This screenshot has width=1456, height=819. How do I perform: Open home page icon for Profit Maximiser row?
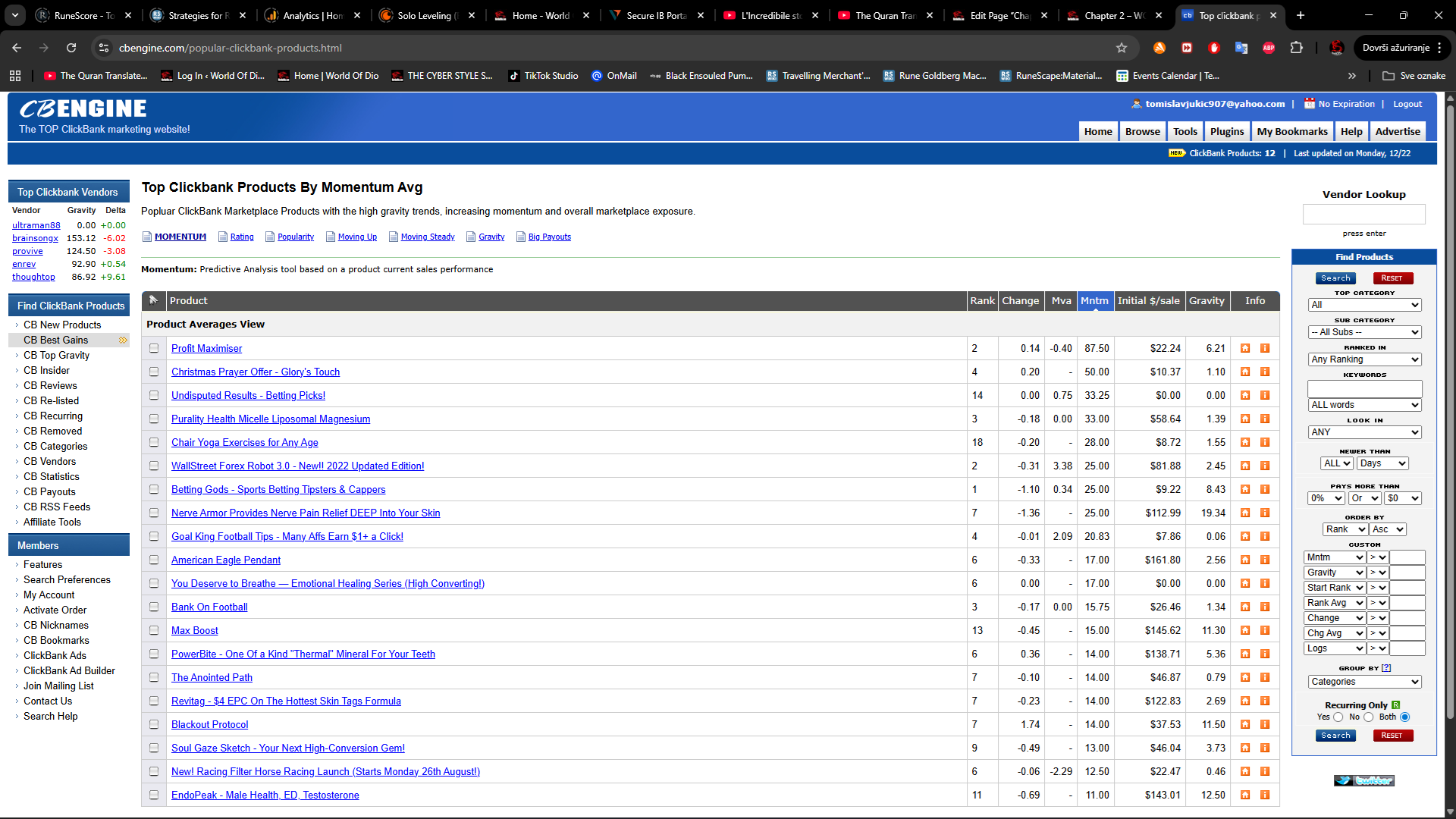[x=1245, y=348]
